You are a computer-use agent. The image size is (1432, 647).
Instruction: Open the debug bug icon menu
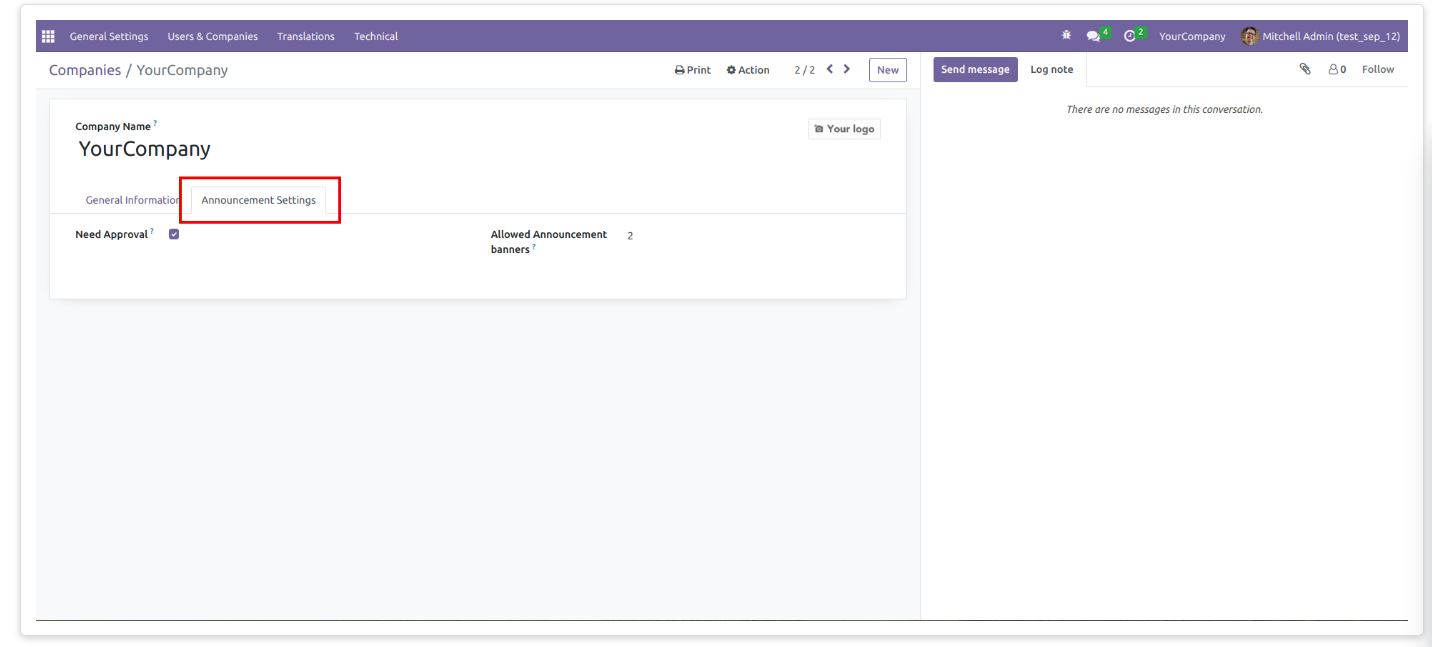[1067, 36]
